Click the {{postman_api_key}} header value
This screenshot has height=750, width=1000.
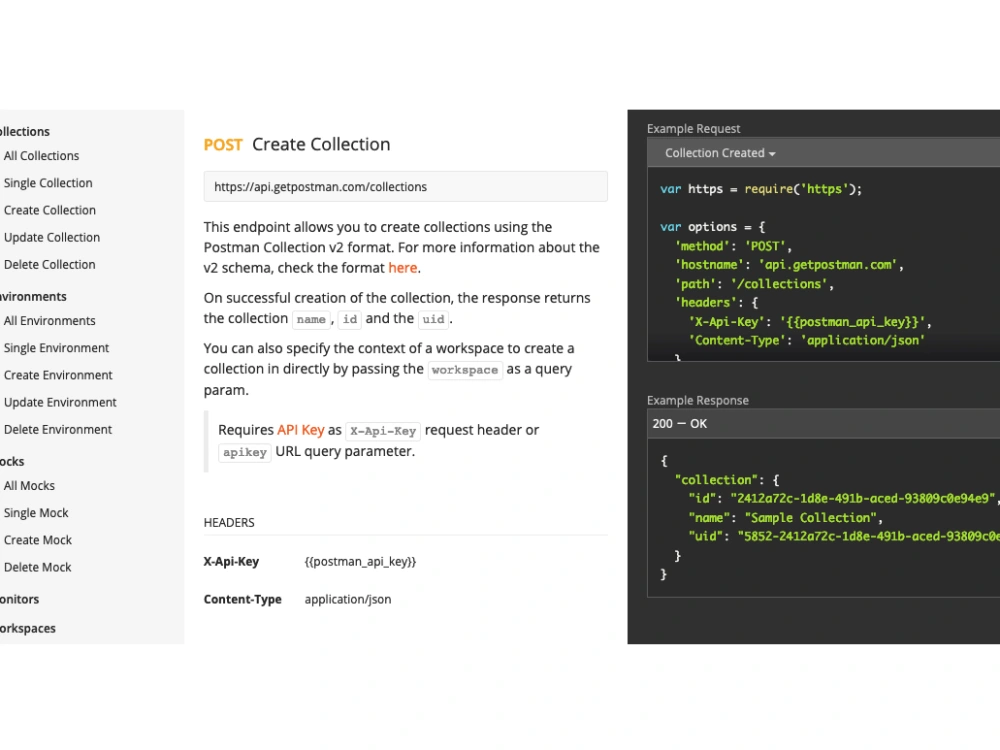click(x=360, y=562)
